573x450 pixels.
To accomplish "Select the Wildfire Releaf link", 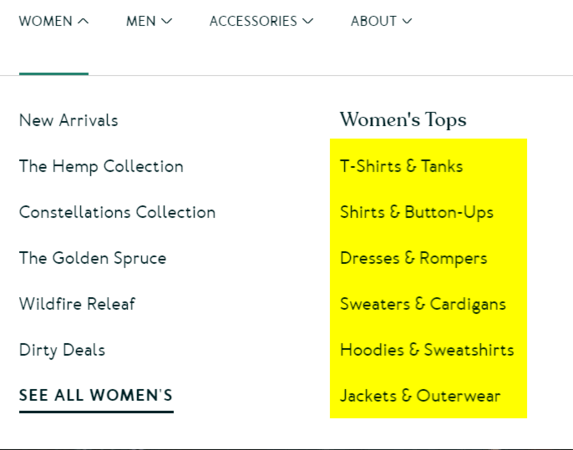I will tap(77, 304).
